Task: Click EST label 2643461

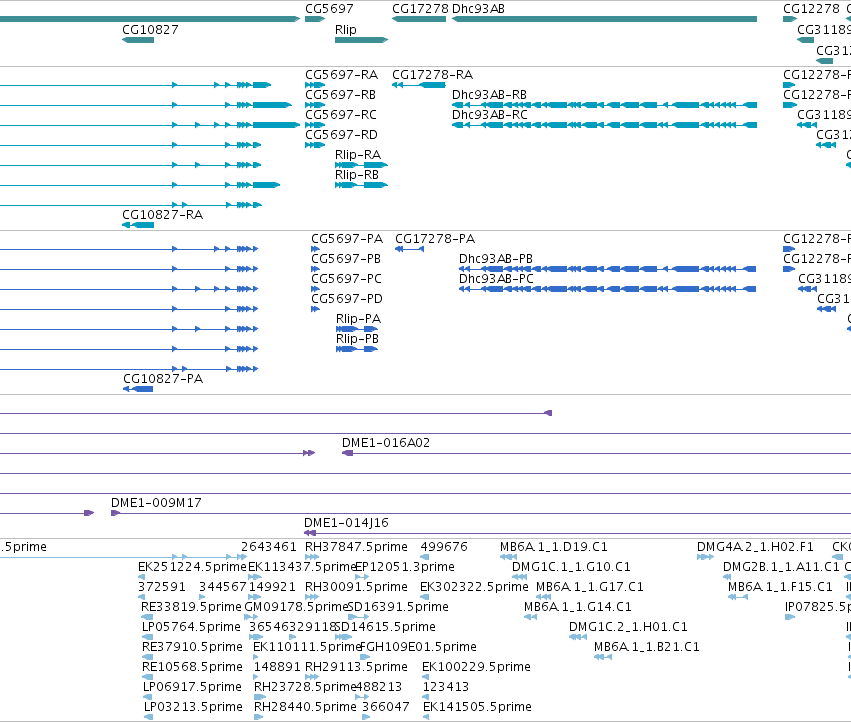Action: [x=269, y=547]
